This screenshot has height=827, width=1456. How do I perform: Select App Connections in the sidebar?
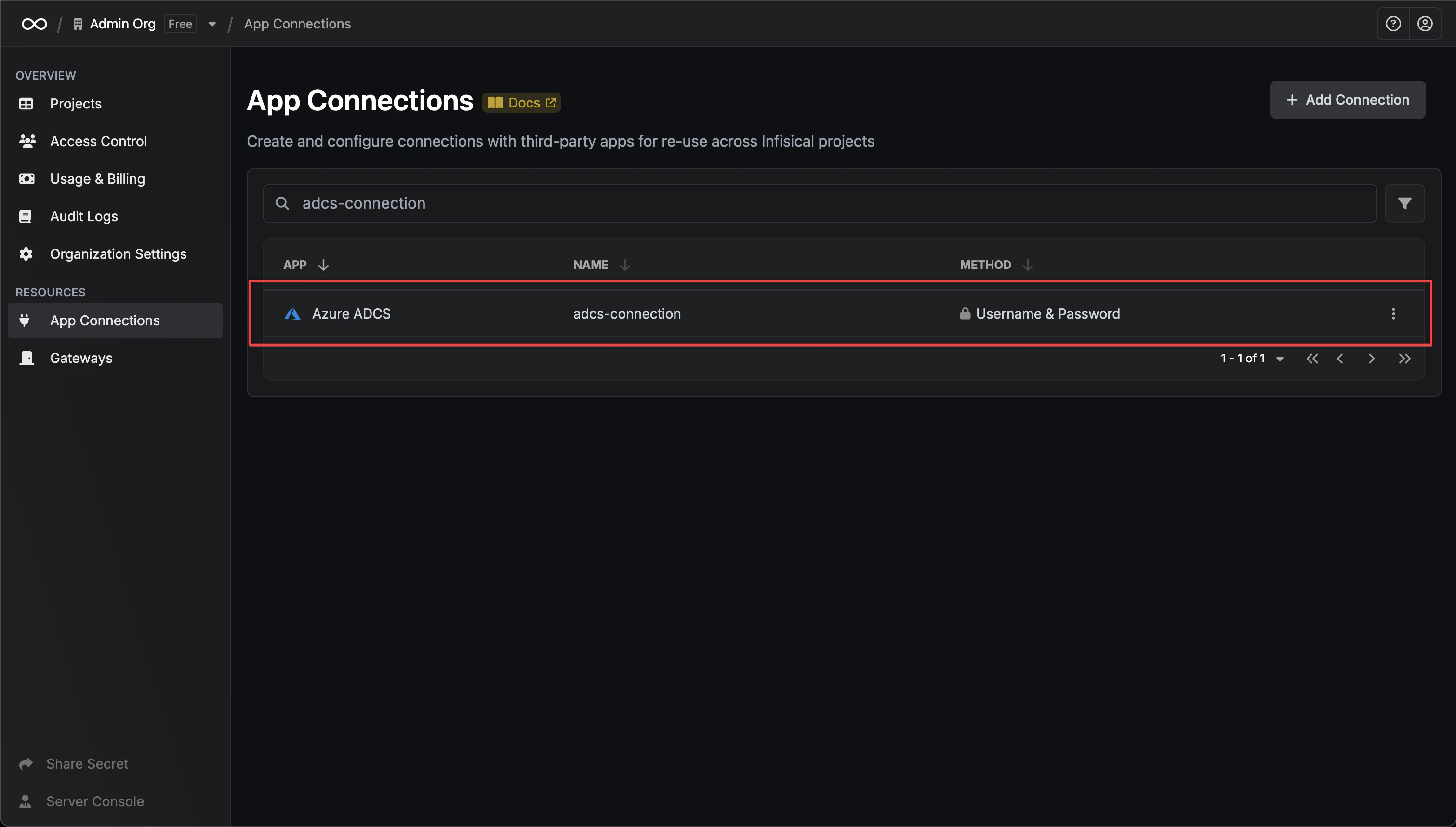point(115,320)
